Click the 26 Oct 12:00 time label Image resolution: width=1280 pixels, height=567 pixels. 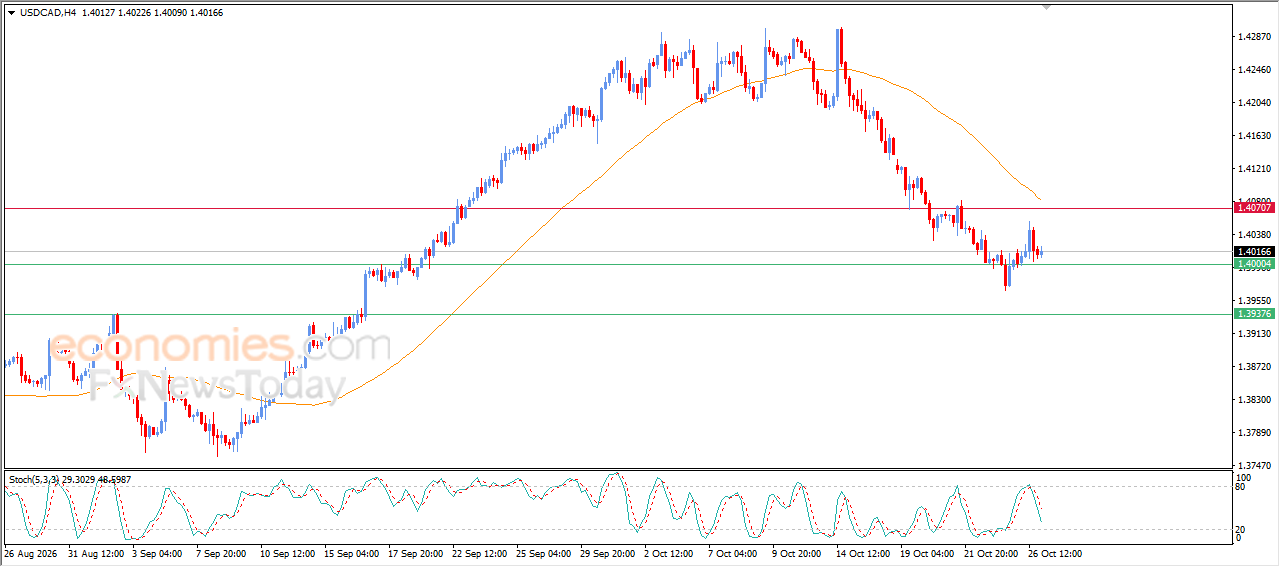1057,553
